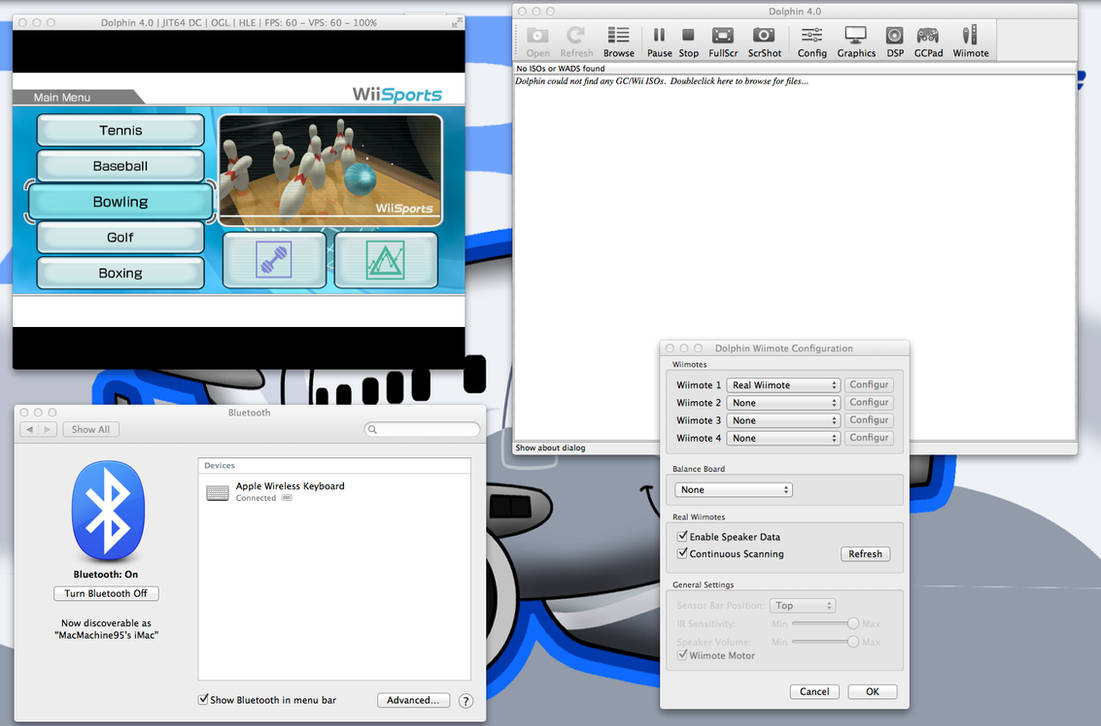
Task: Select Golf in Wii Sports menu
Action: coord(121,238)
